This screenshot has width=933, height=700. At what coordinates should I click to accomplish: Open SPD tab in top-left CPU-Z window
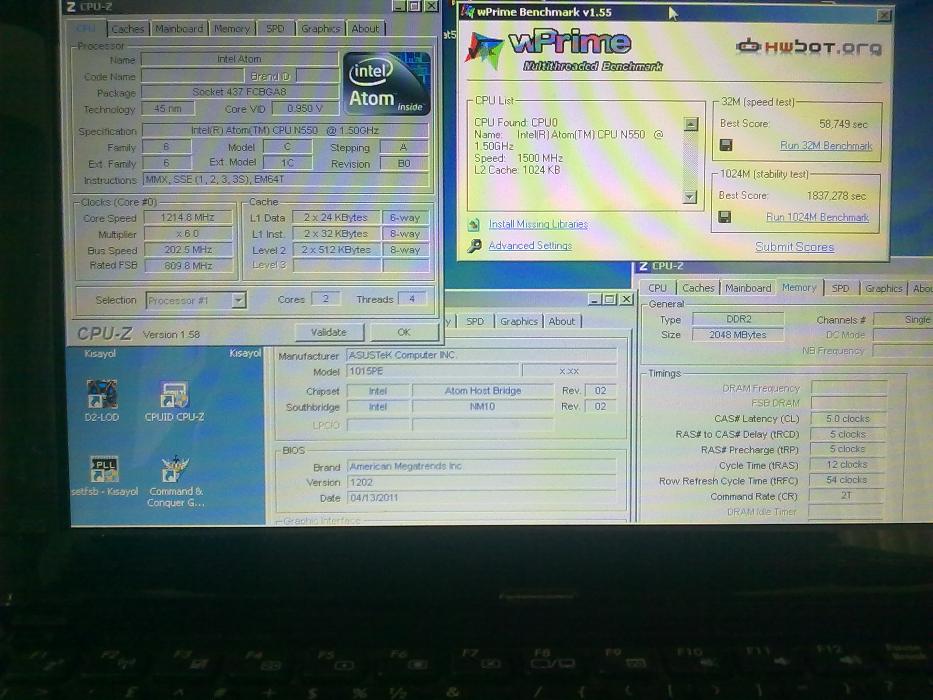pos(275,28)
